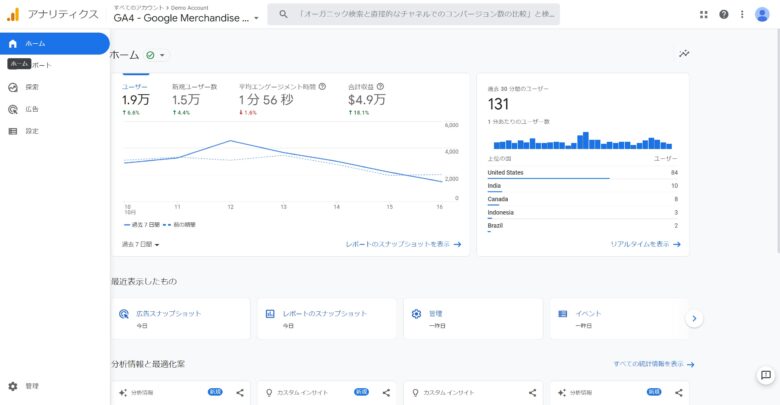780x405 pixels.
Task: Open the Admin (管理) recent card
Action: tap(473, 318)
